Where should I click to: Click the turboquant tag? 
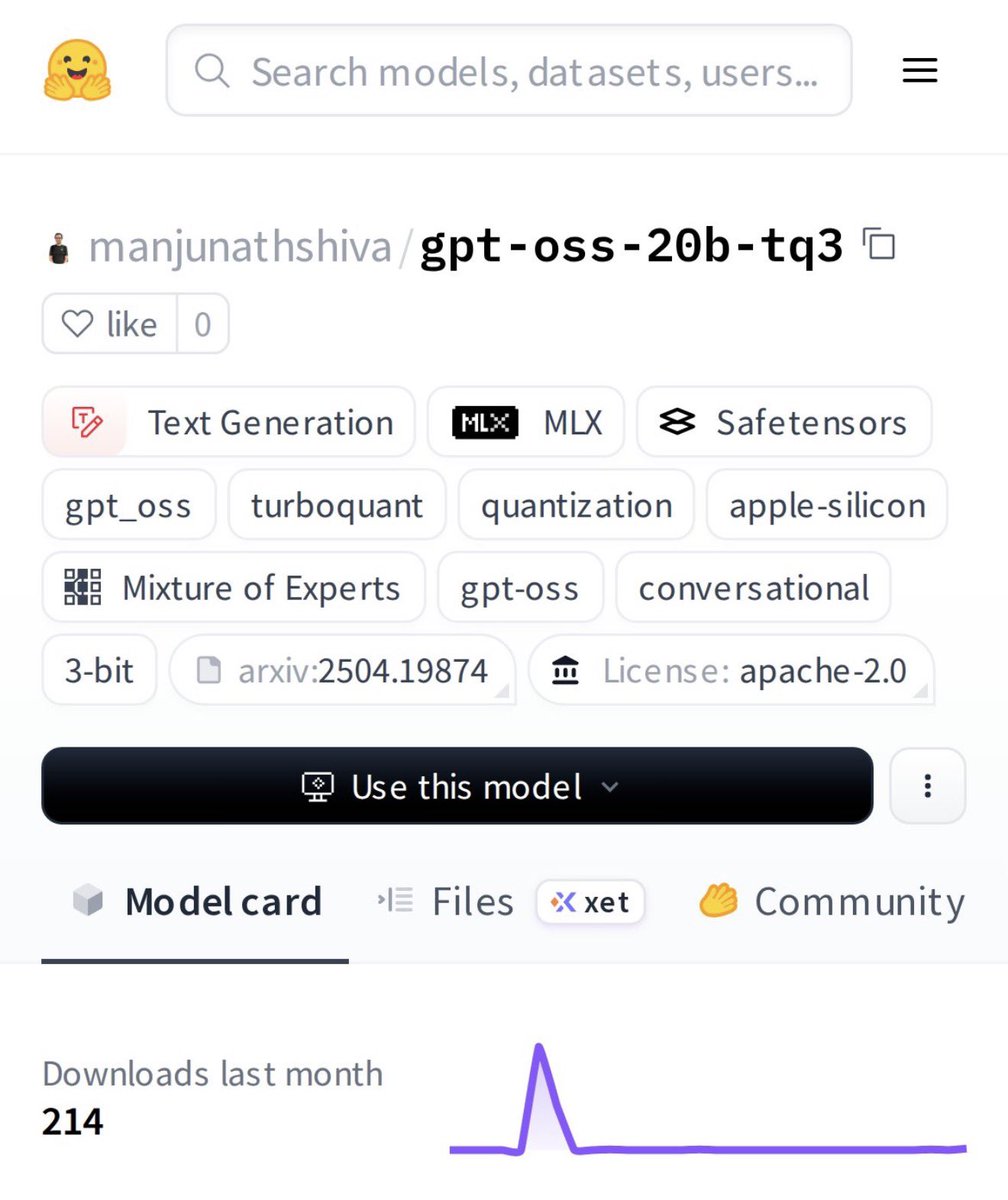pyautogui.click(x=337, y=505)
